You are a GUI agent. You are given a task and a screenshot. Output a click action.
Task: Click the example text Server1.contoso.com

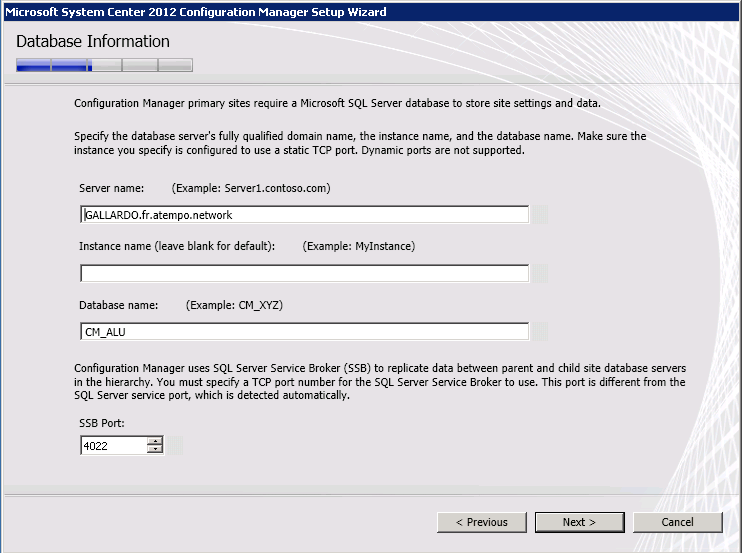click(x=251, y=188)
